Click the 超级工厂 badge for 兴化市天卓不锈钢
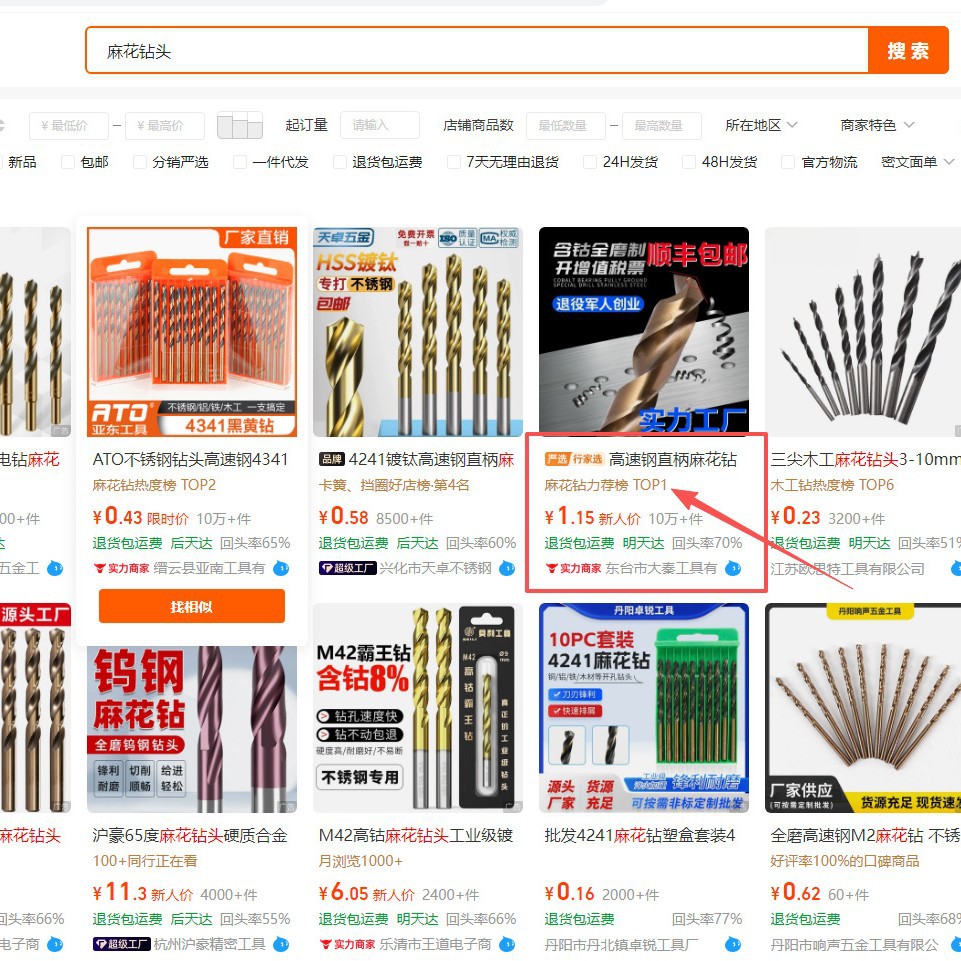 pos(347,568)
